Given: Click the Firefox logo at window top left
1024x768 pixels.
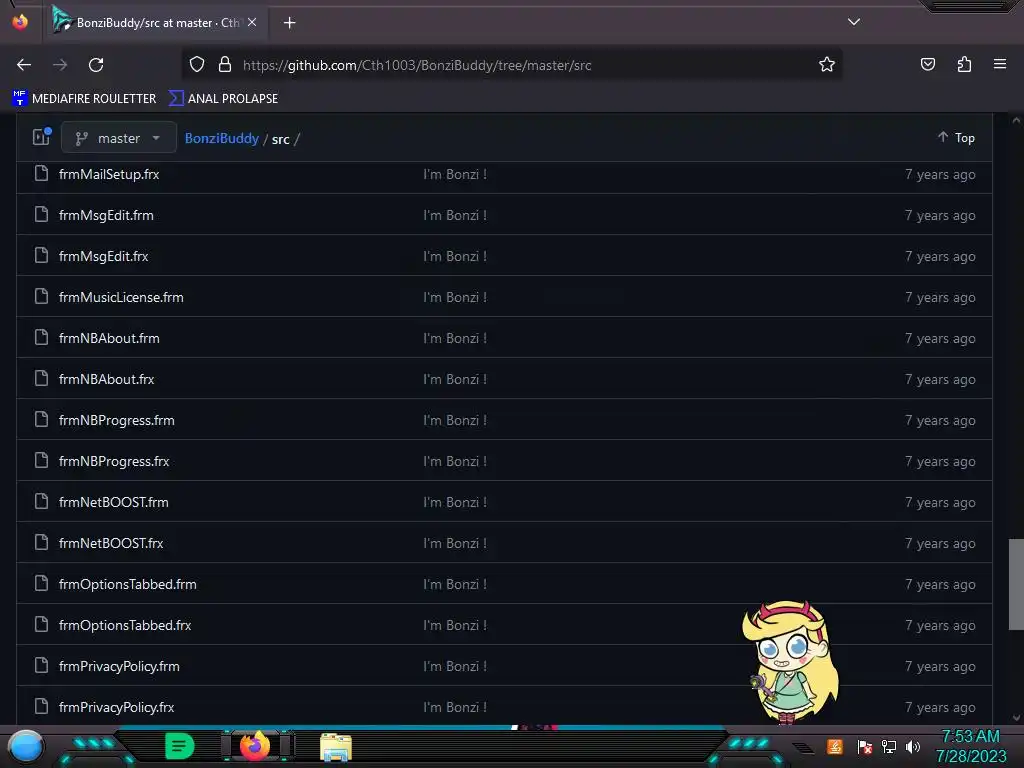Looking at the screenshot, I should point(20,22).
